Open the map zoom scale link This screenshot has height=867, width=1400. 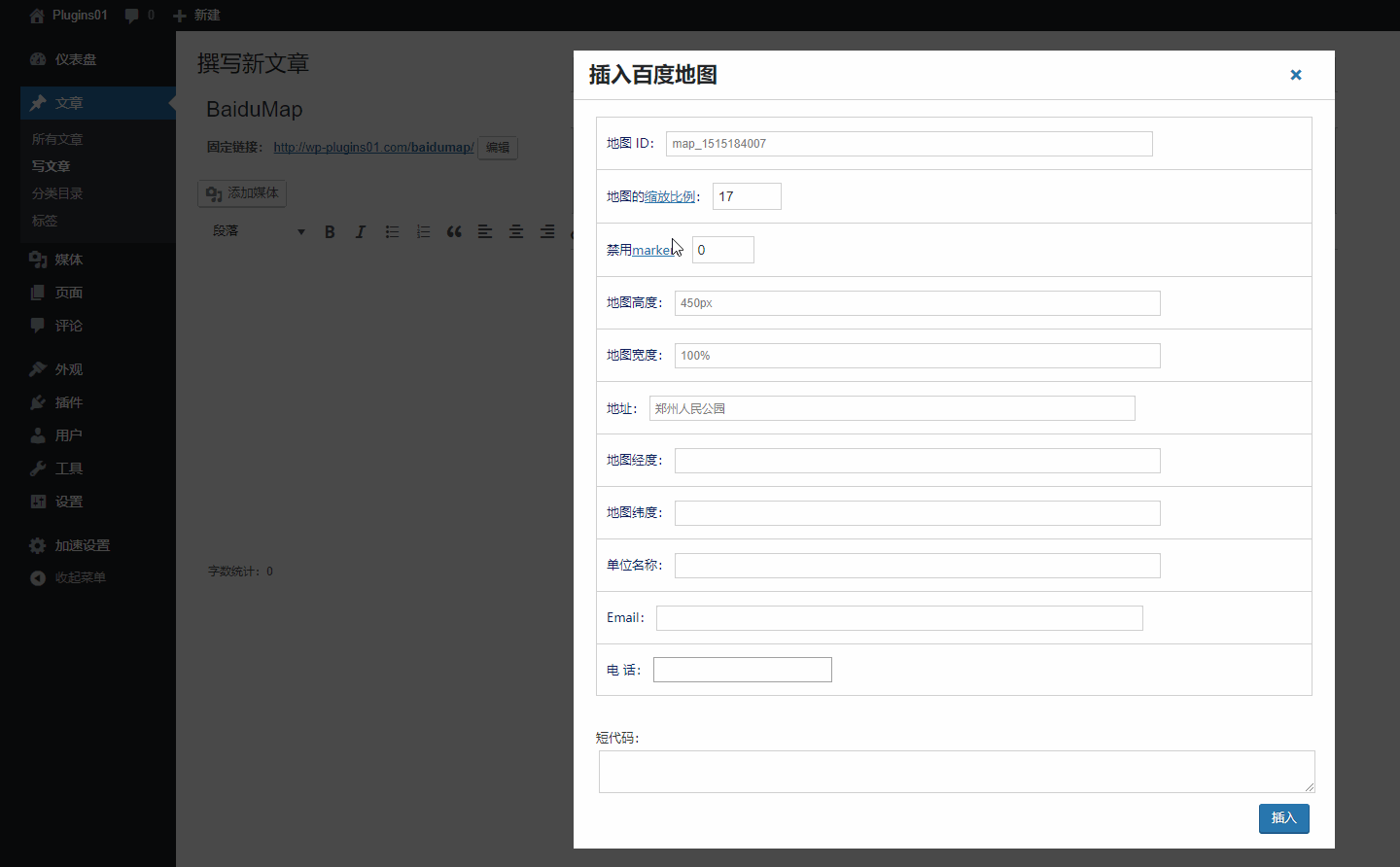(x=670, y=196)
